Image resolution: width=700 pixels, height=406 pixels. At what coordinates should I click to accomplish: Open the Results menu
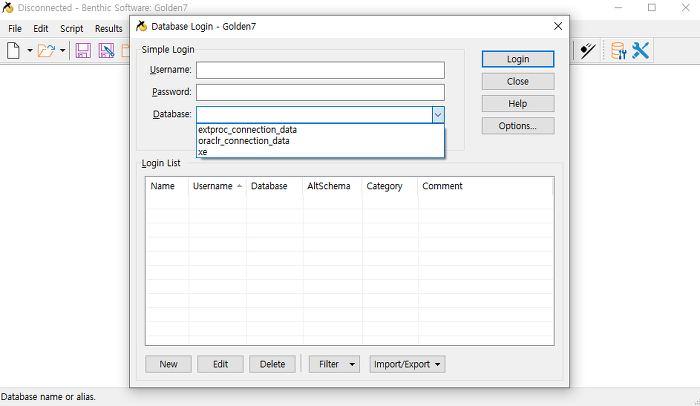(x=108, y=29)
